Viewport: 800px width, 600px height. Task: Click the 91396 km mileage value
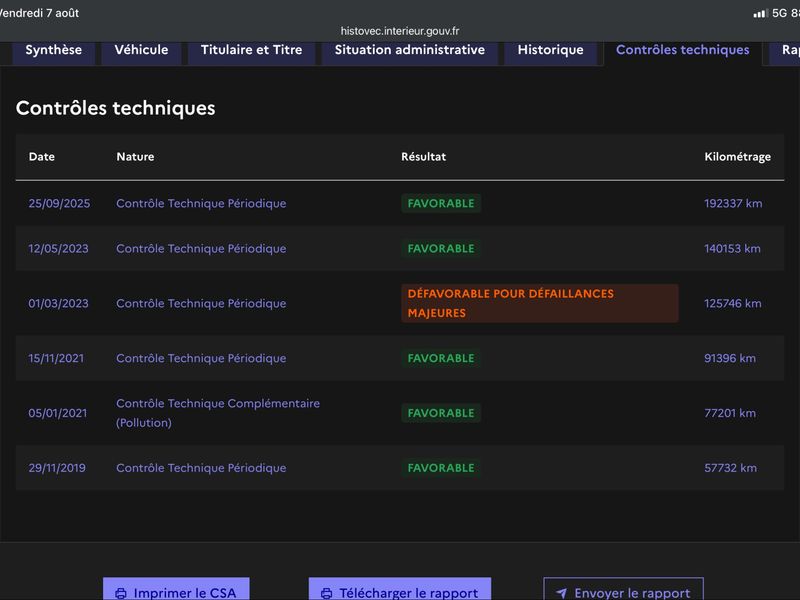tap(730, 358)
